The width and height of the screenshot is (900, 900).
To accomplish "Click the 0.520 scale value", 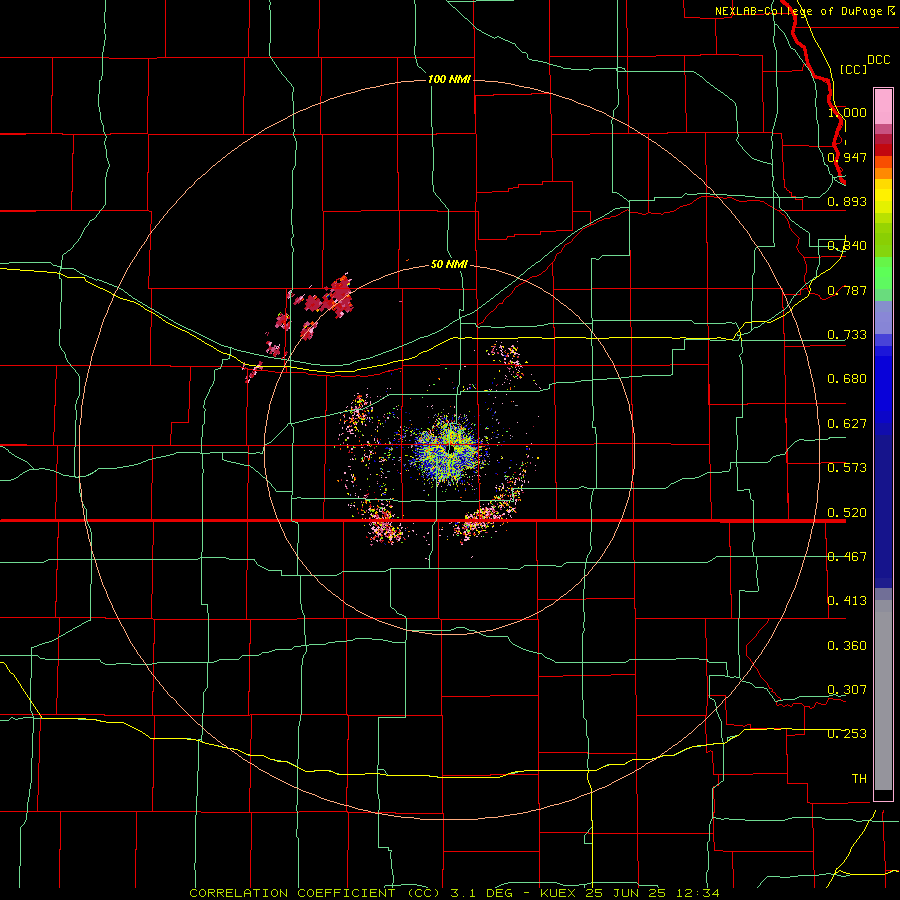I will pyautogui.click(x=847, y=513).
